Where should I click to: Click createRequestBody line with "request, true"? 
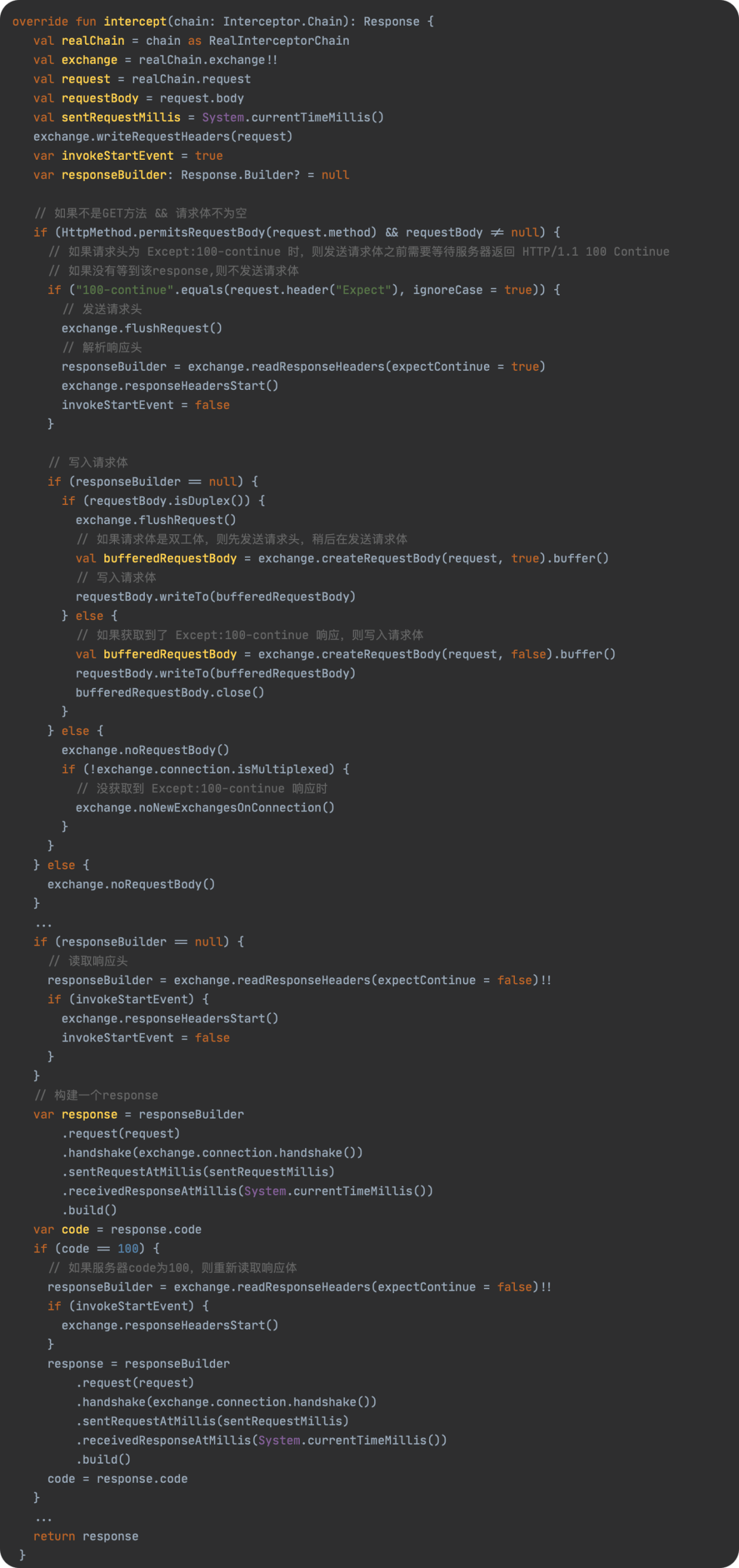(x=342, y=558)
